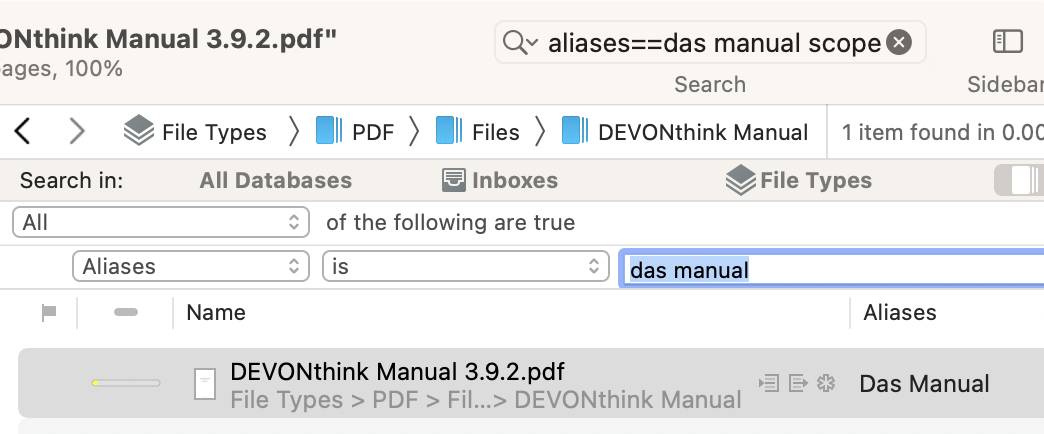Clear the search field with the X button

point(899,43)
